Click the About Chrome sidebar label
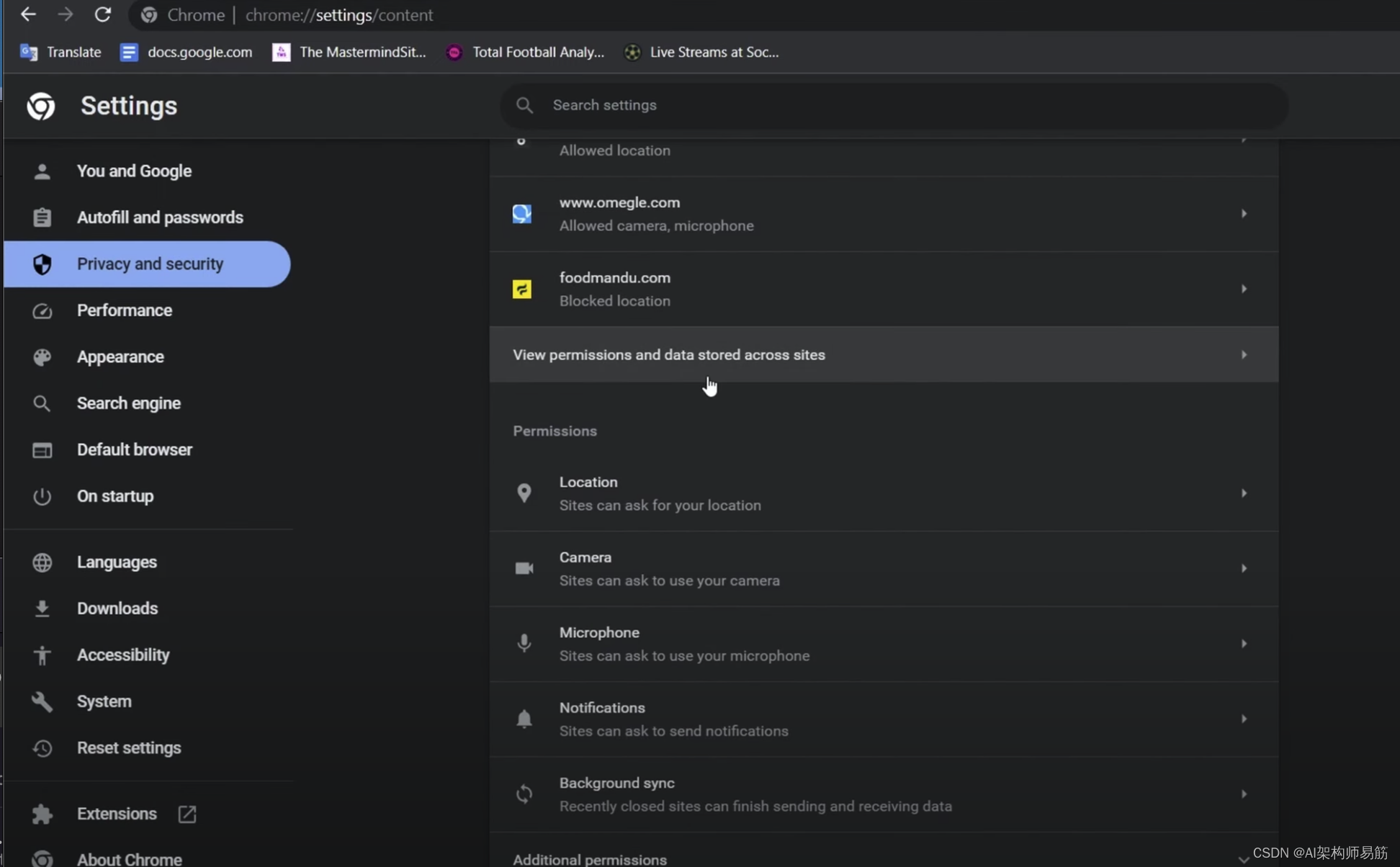Screen dimensions: 1400x867 click(x=130, y=859)
